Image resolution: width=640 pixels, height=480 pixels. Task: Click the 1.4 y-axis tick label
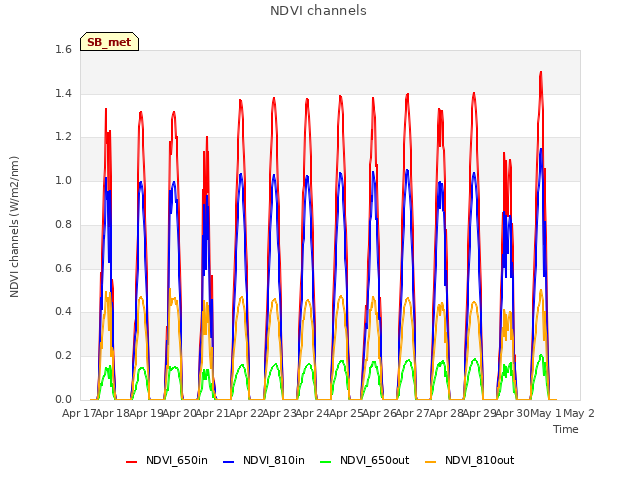point(63,93)
